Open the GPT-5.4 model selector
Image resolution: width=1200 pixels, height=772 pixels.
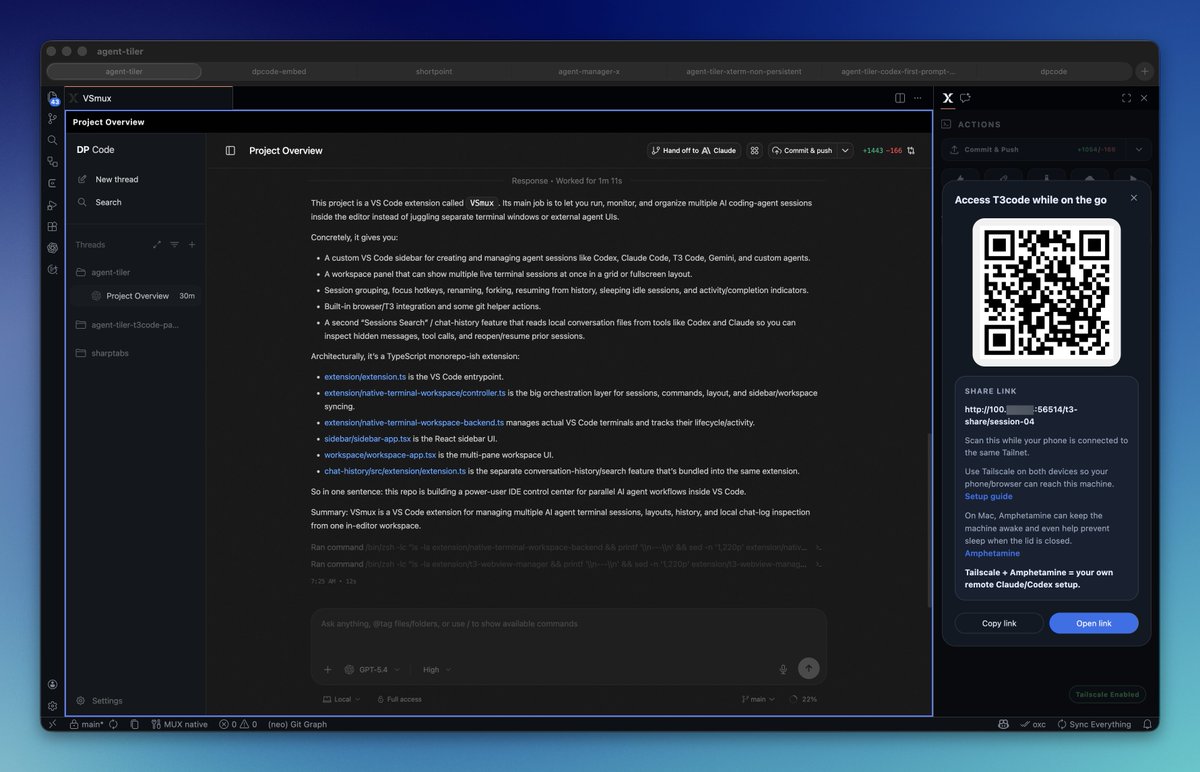(x=372, y=669)
